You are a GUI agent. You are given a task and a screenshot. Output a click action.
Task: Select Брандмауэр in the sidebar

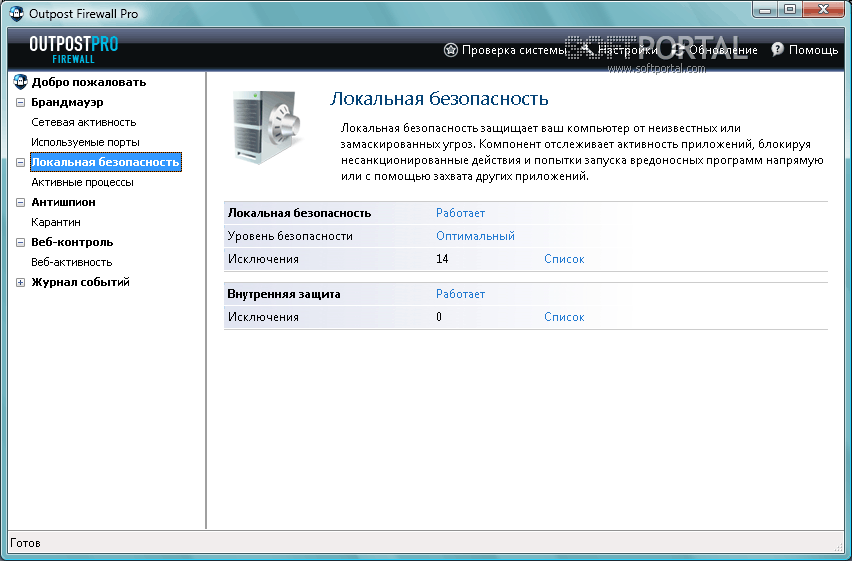(67, 102)
